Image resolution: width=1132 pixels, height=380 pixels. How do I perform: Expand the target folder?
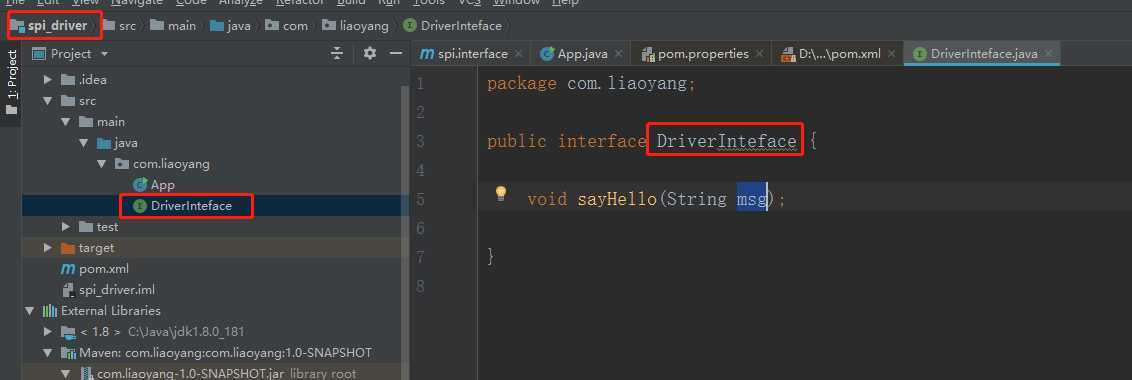[48, 248]
